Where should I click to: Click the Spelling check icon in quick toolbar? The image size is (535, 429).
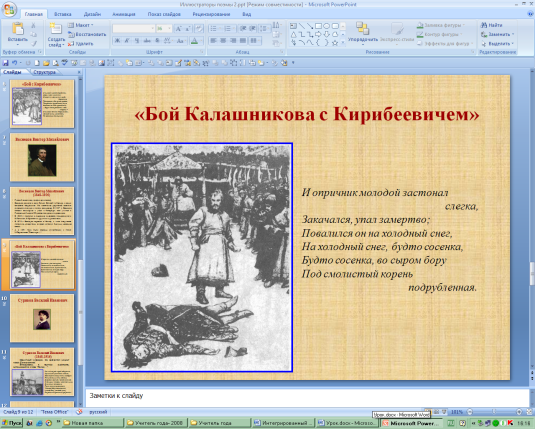point(64,63)
